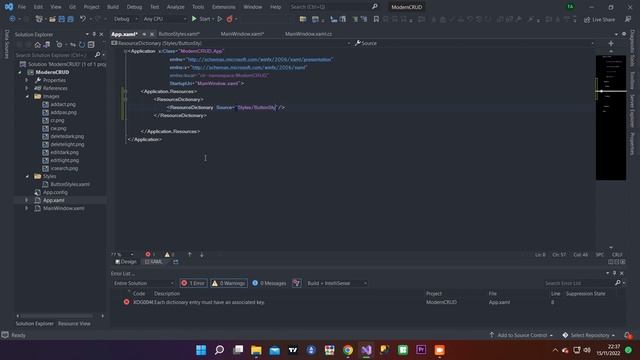Click swap panes icon next to XAML
The image size is (640, 360).
[x=176, y=262]
